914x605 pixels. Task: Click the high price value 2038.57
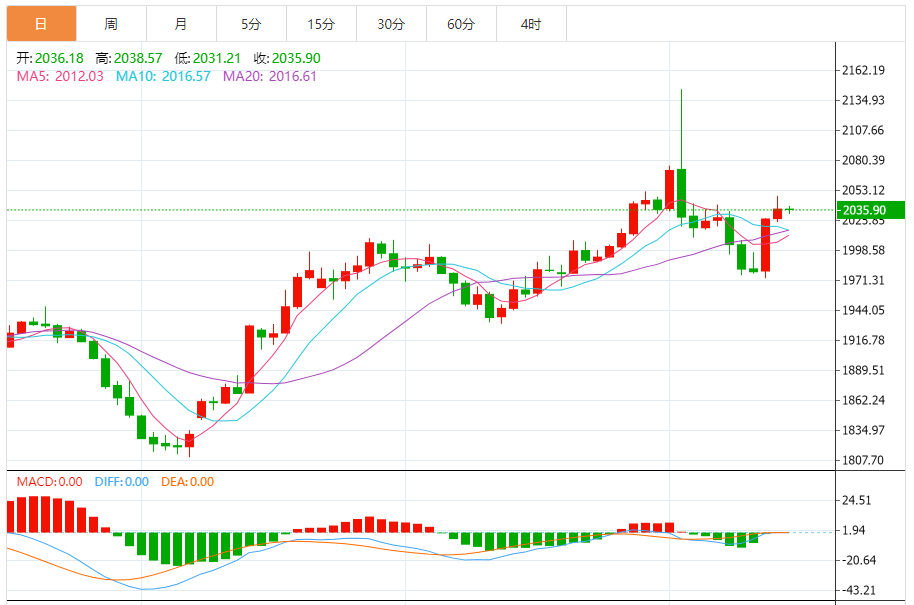click(138, 58)
